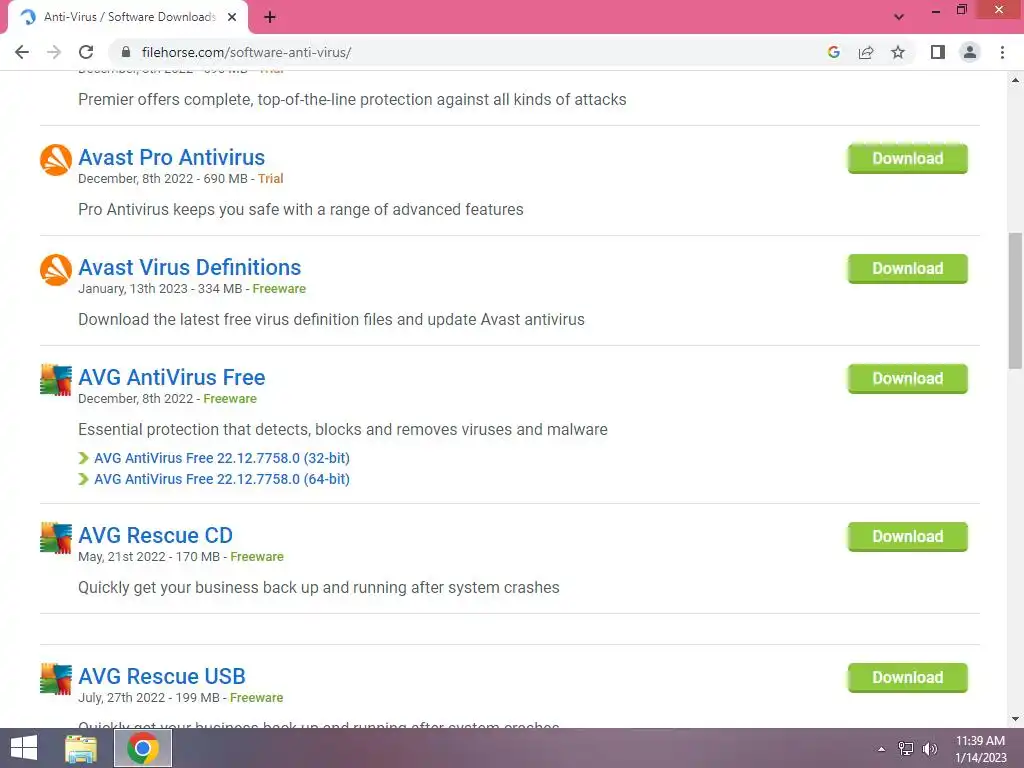Open AVG AntiVirus Free 32-bit version link
The height and width of the screenshot is (768, 1024).
[x=221, y=458]
